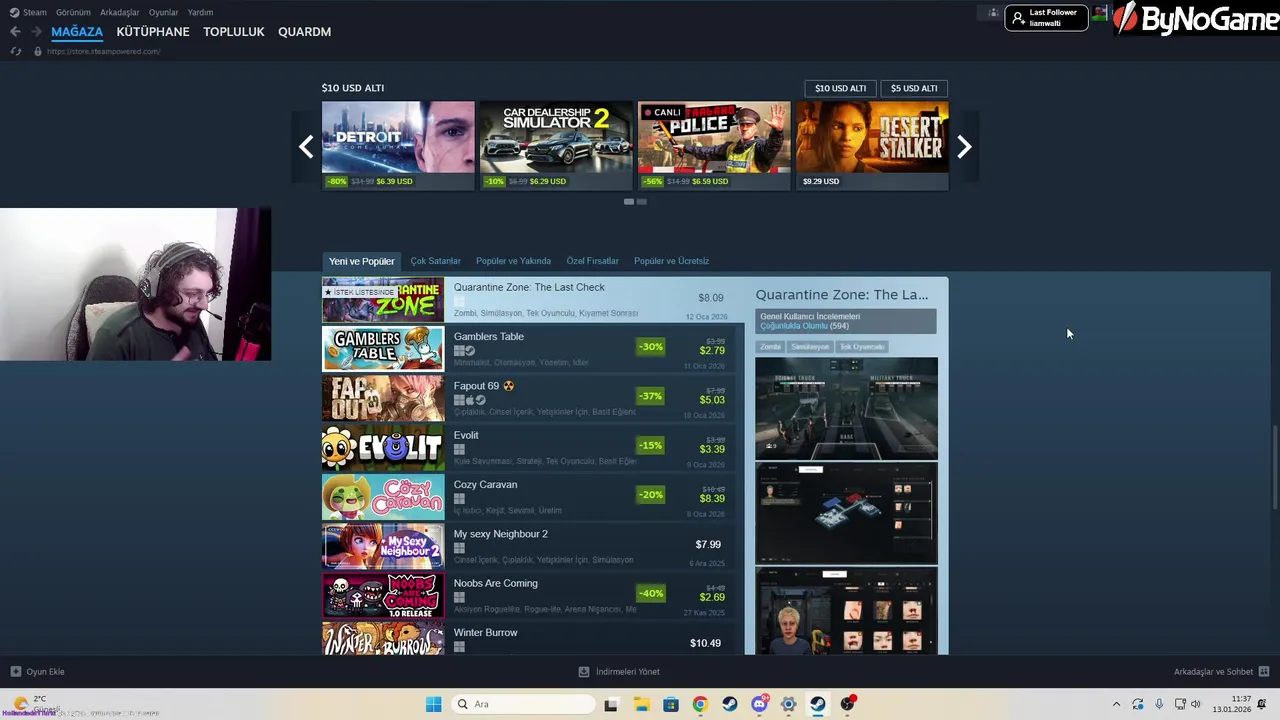Show previous games in the $10 USD carousel
The height and width of the screenshot is (720, 1280).
[306, 147]
